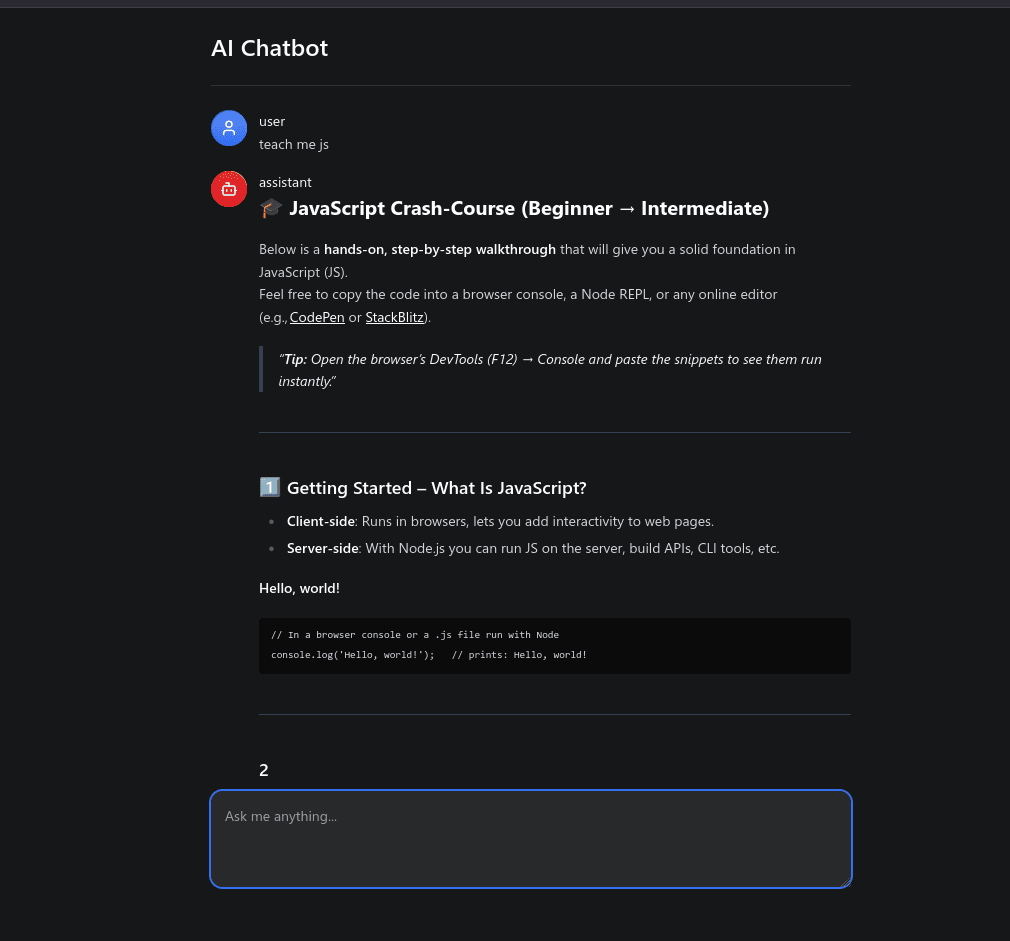Click the code comment about Node

(415, 635)
